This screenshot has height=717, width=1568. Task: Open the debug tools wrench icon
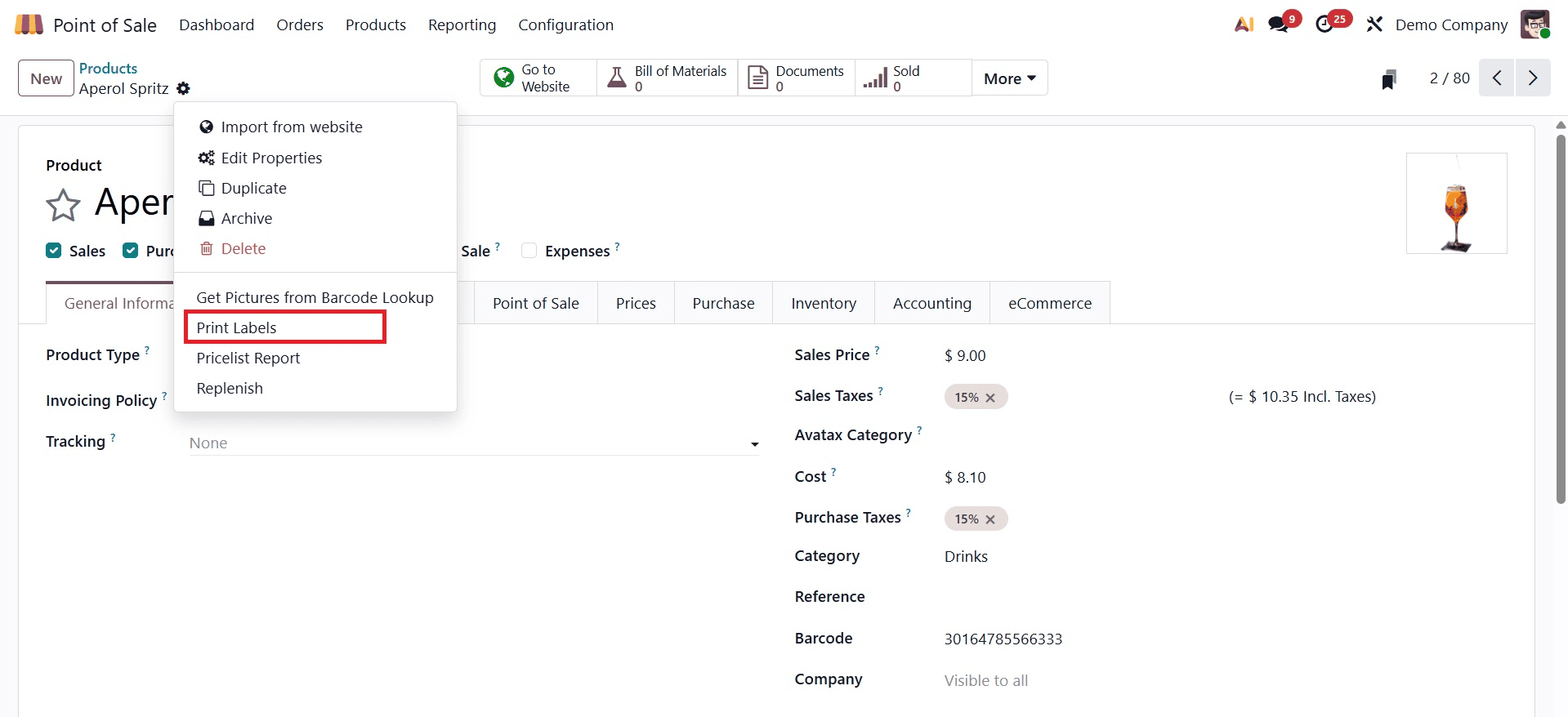tap(1374, 24)
